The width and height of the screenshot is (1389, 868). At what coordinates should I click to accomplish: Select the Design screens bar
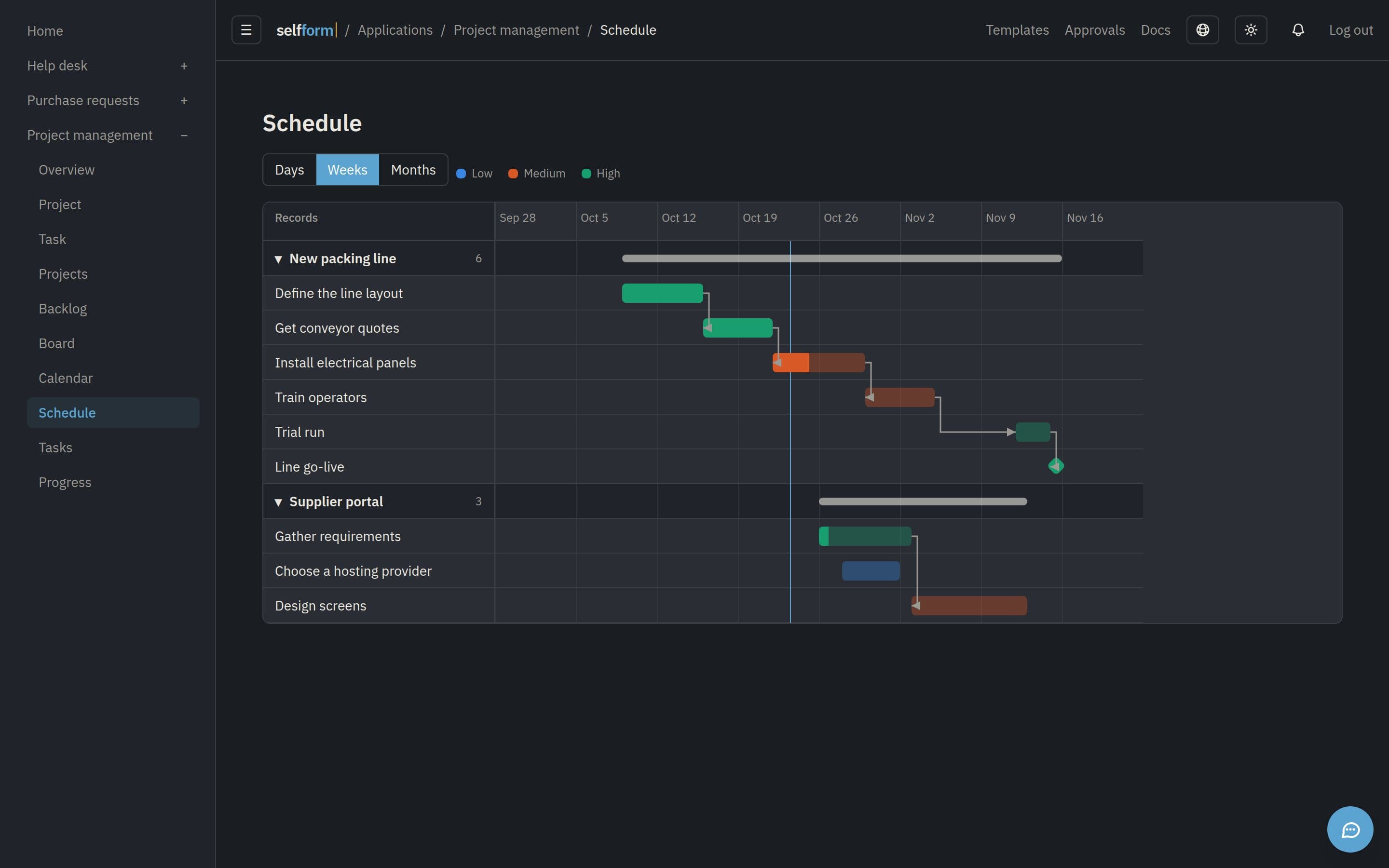pos(969,606)
